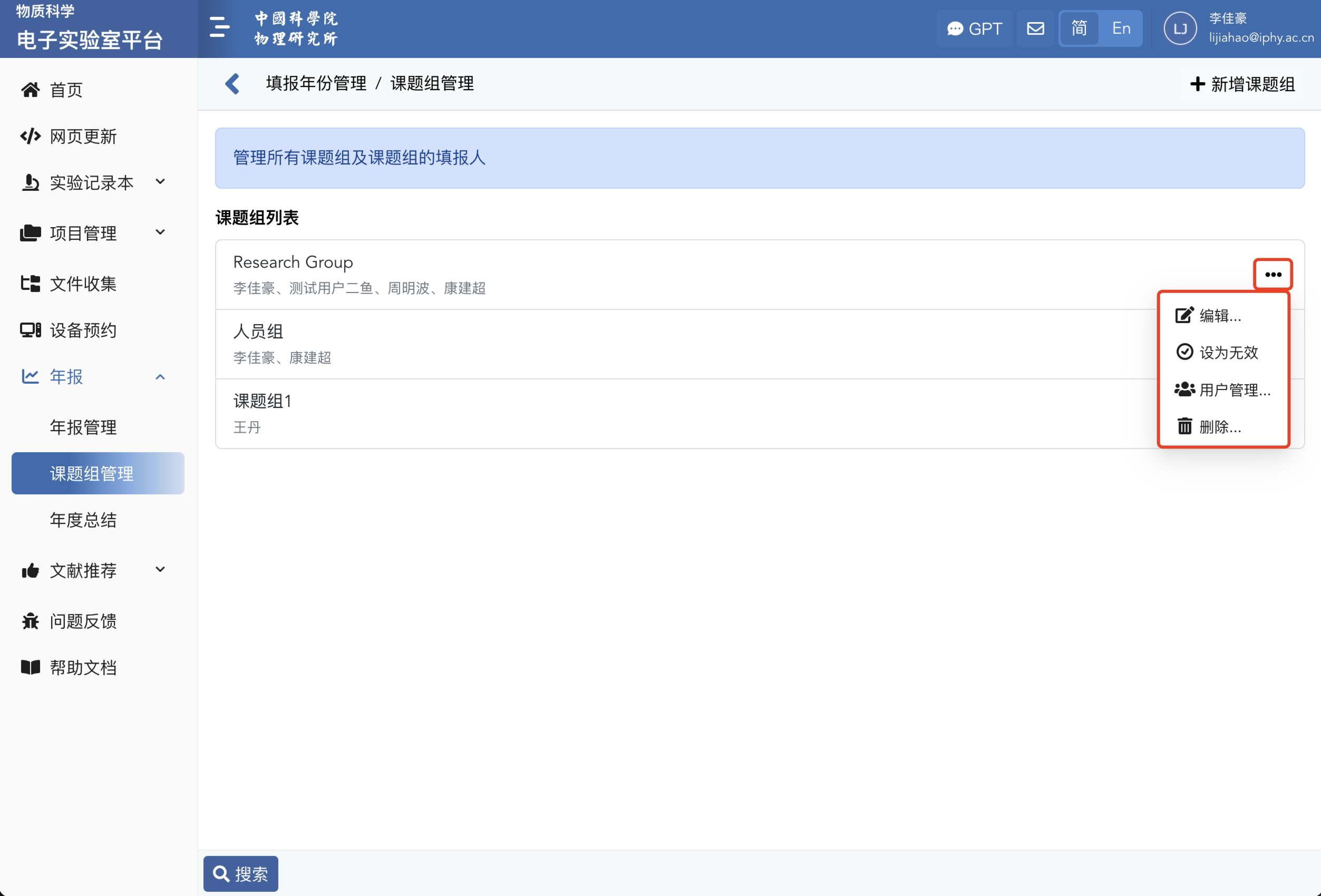Click the computer icon beside 设备预约
Viewport: 1321px width, 896px height.
(x=30, y=330)
